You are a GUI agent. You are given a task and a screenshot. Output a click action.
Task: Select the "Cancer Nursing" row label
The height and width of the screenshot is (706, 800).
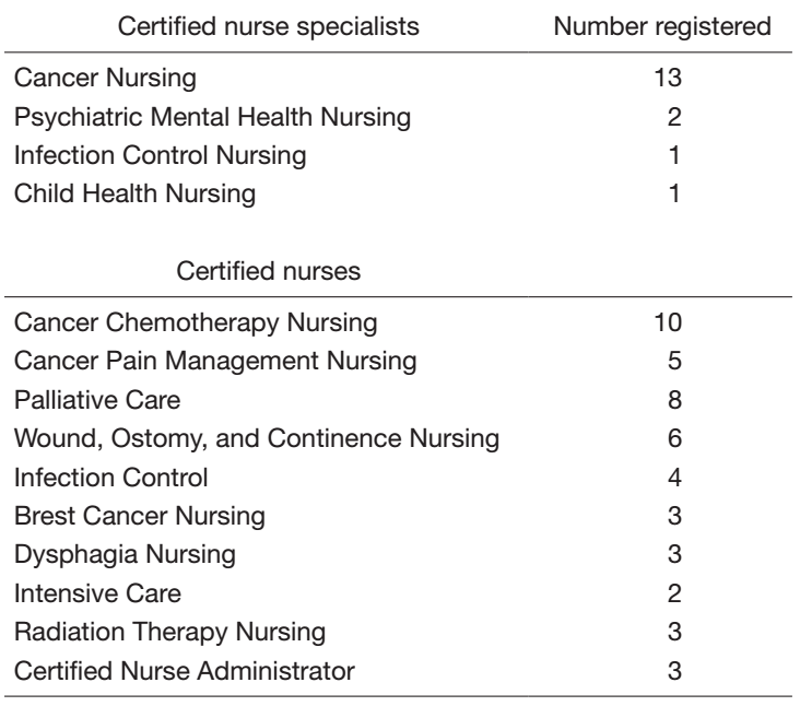[x=98, y=79]
